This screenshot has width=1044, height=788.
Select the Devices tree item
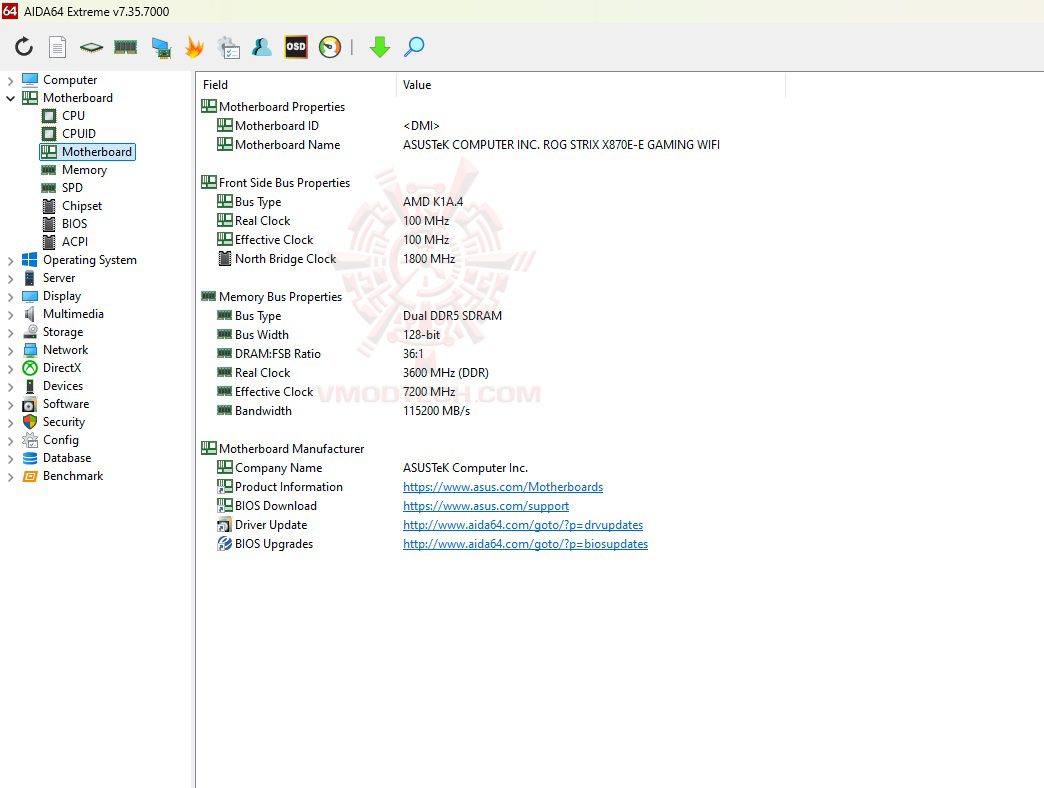(63, 386)
